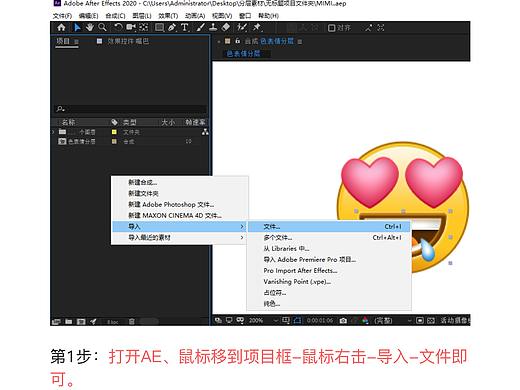520x390 pixels.
Task: Click the snapshot camera icon in viewer
Action: pyautogui.click(x=343, y=320)
